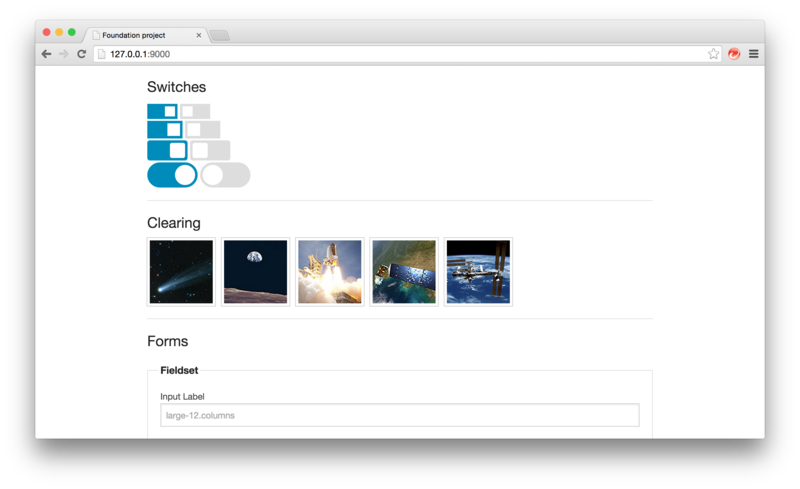Select the Foundation project tab
The height and width of the screenshot is (489, 800).
pyautogui.click(x=146, y=35)
